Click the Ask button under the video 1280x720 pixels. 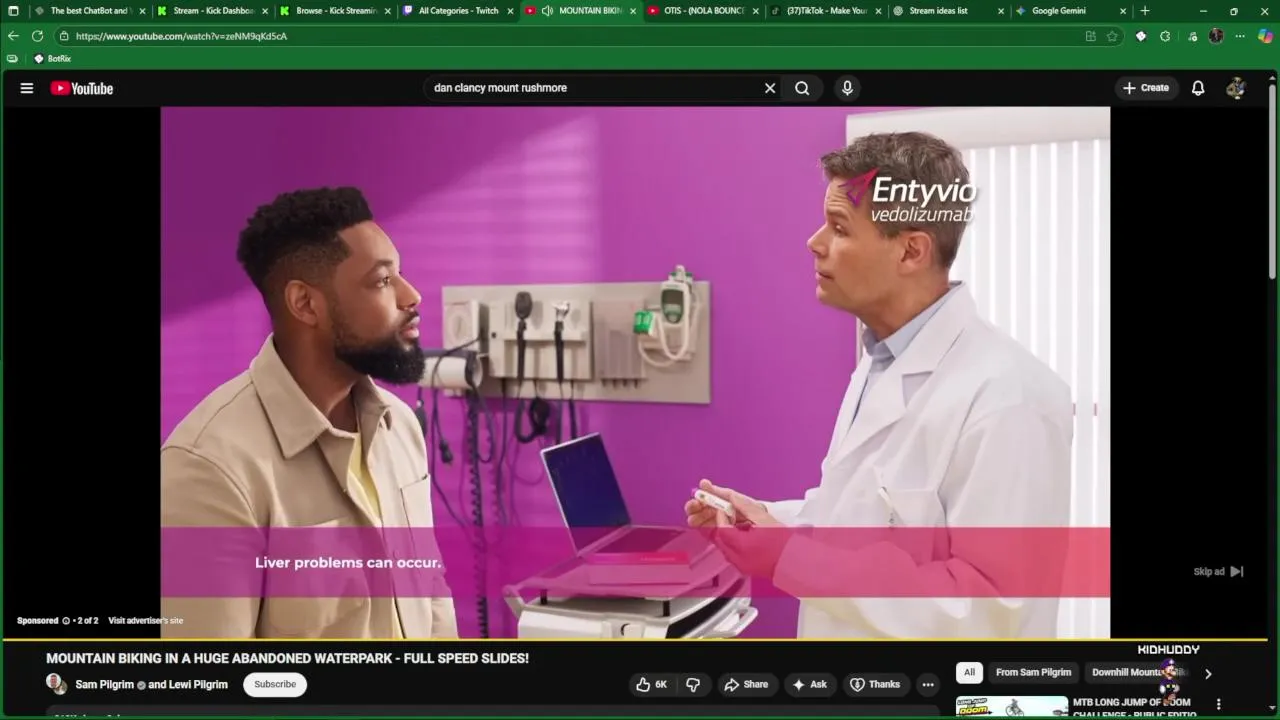[x=809, y=684]
